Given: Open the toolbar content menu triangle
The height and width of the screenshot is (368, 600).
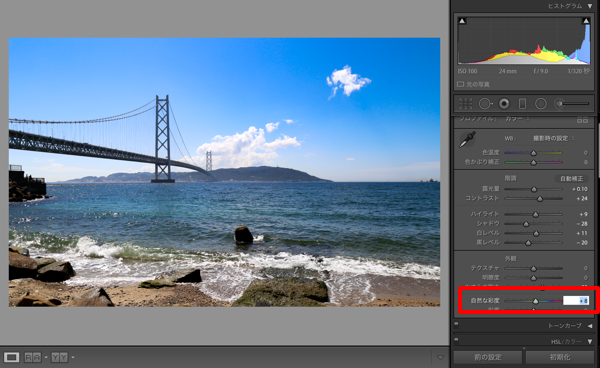Looking at the screenshot, I should [440, 357].
